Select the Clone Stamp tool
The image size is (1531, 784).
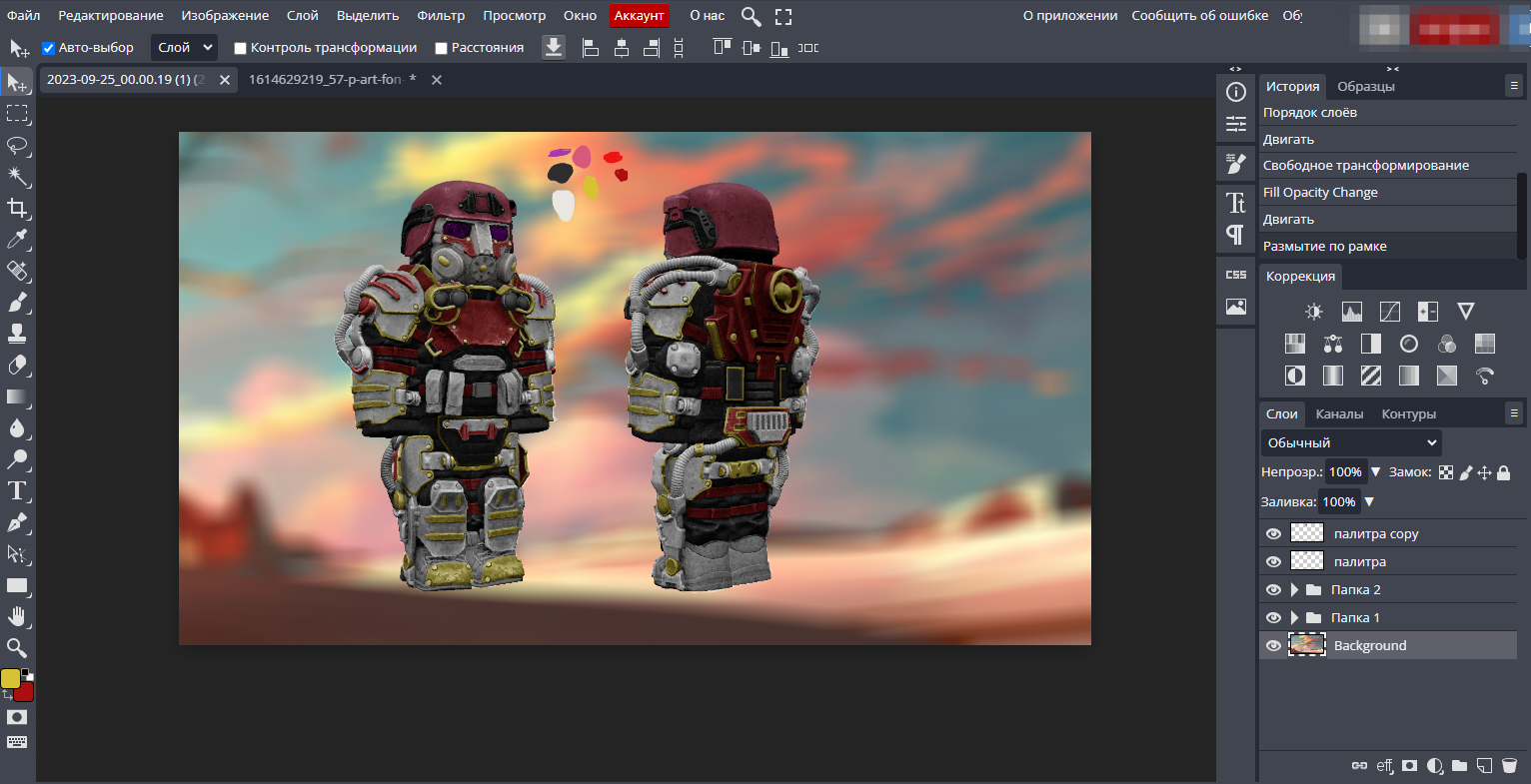17,334
